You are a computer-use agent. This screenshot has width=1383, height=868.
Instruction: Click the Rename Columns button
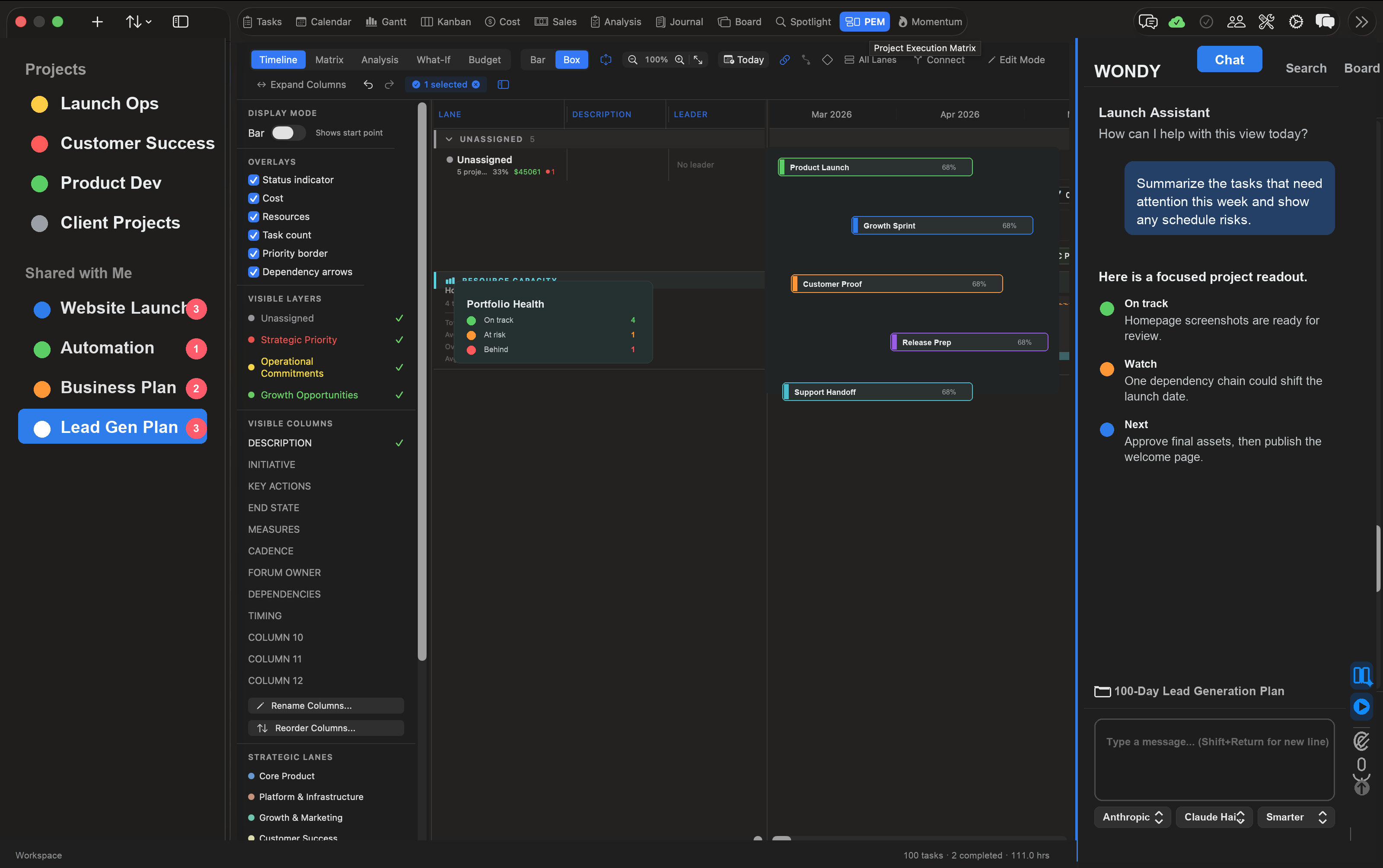(x=325, y=706)
